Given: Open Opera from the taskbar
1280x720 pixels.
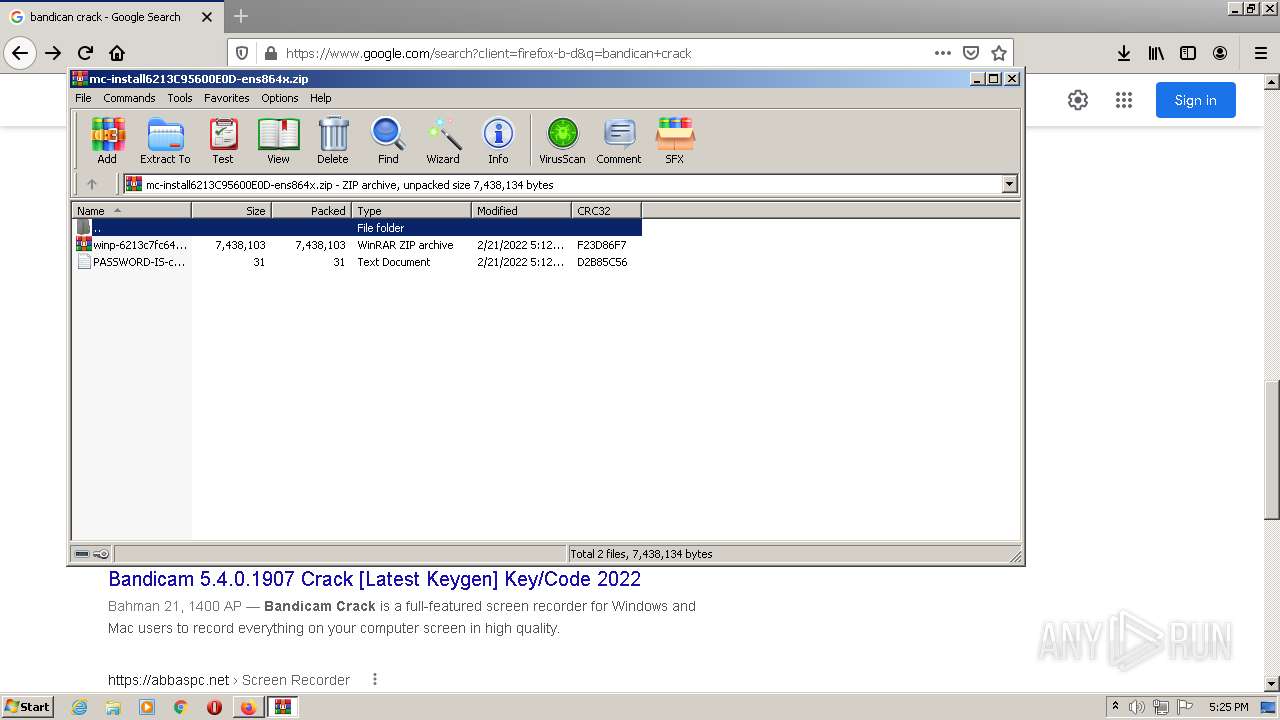Looking at the screenshot, I should point(214,707).
